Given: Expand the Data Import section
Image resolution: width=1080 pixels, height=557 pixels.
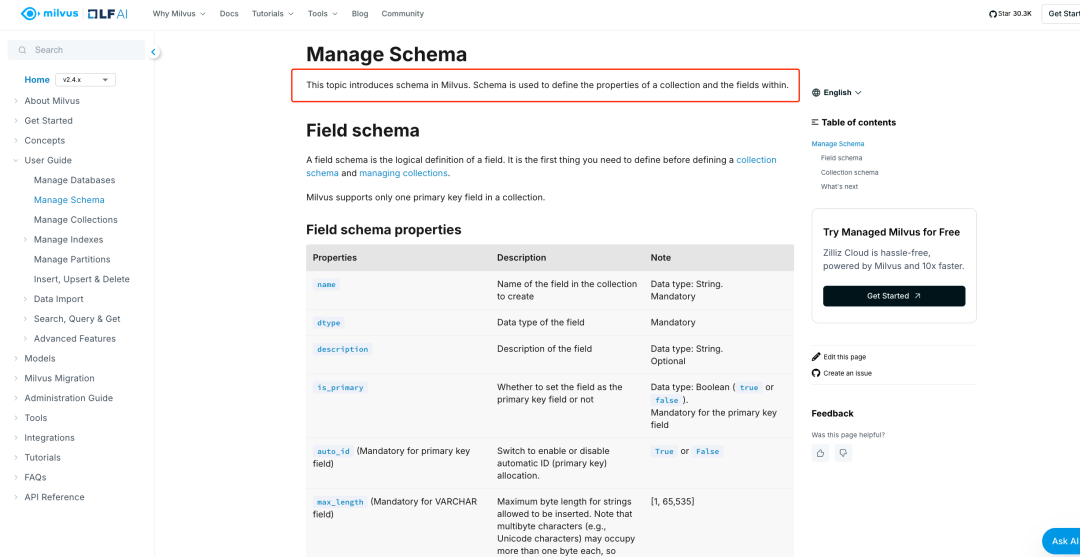Looking at the screenshot, I should (x=25, y=299).
